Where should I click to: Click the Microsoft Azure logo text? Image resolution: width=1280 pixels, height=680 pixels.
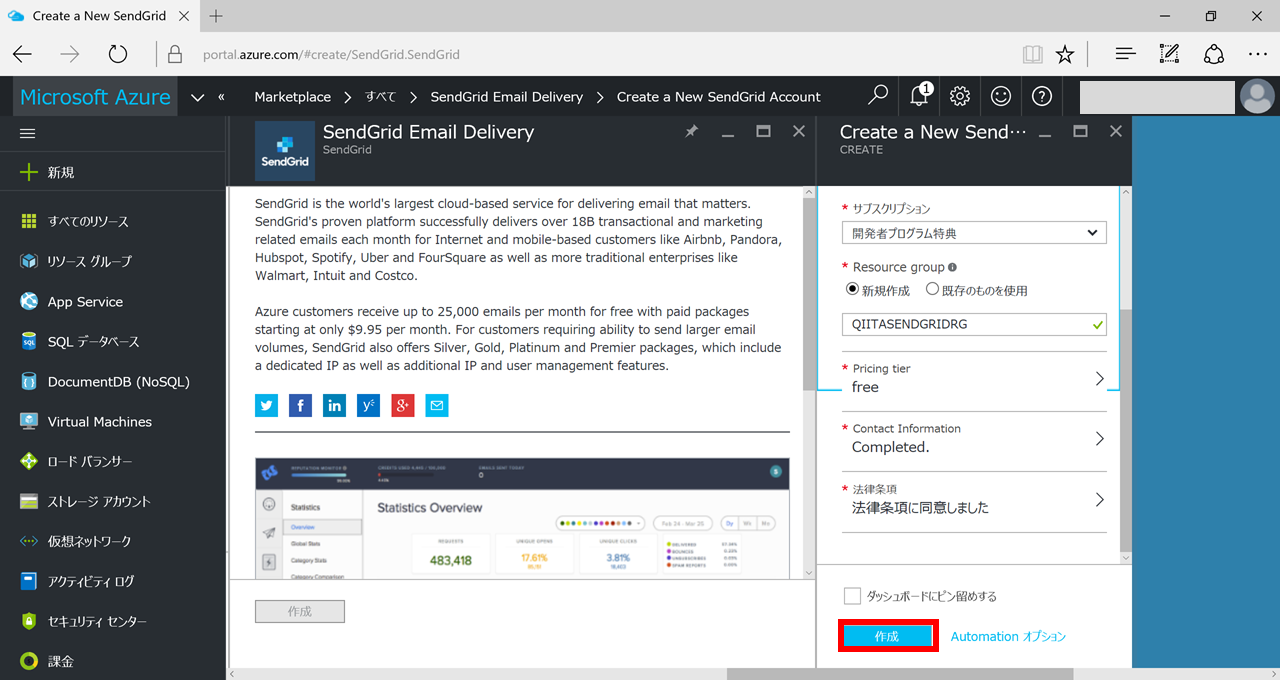95,97
